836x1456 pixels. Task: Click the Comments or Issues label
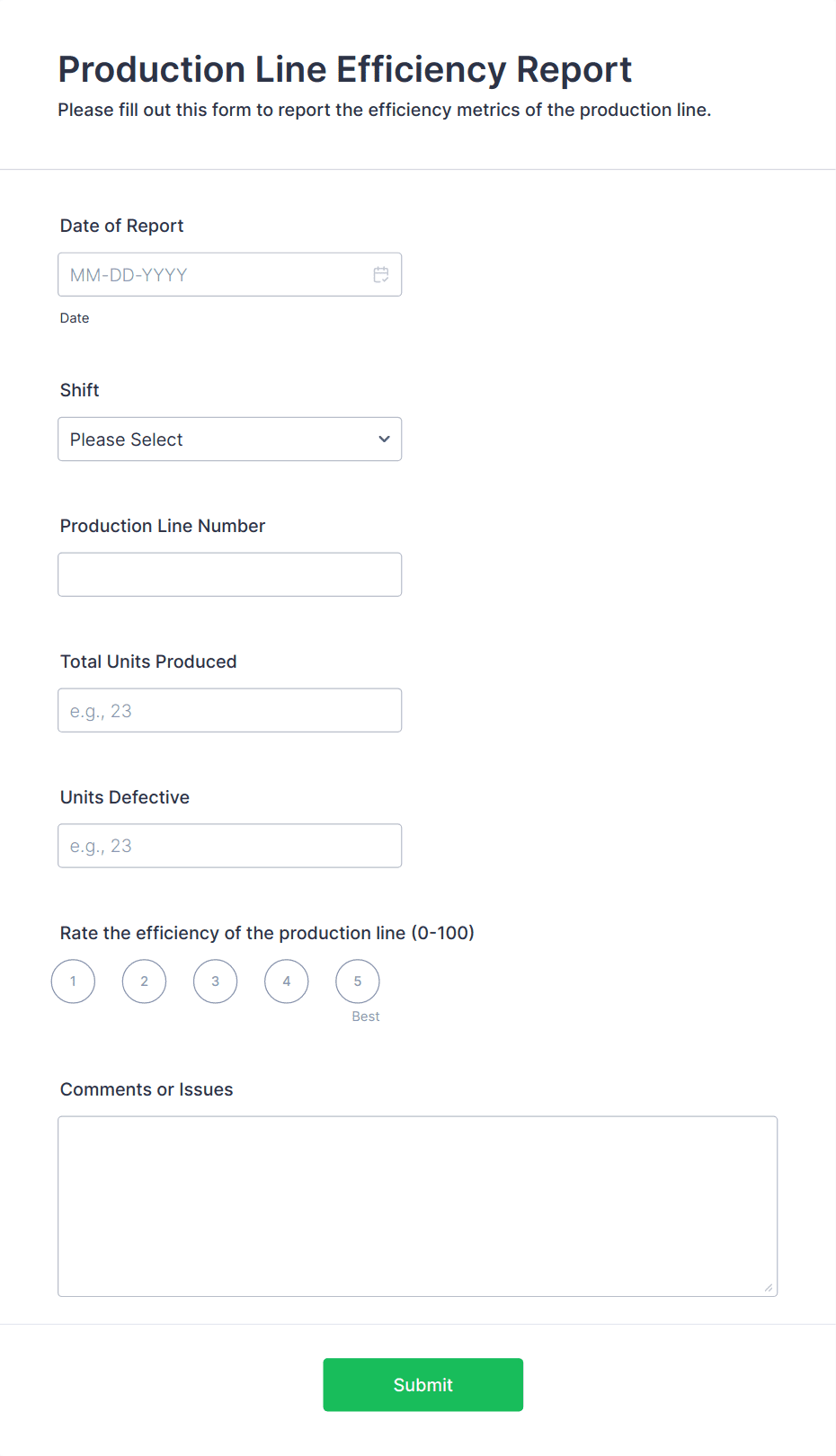[x=147, y=1089]
